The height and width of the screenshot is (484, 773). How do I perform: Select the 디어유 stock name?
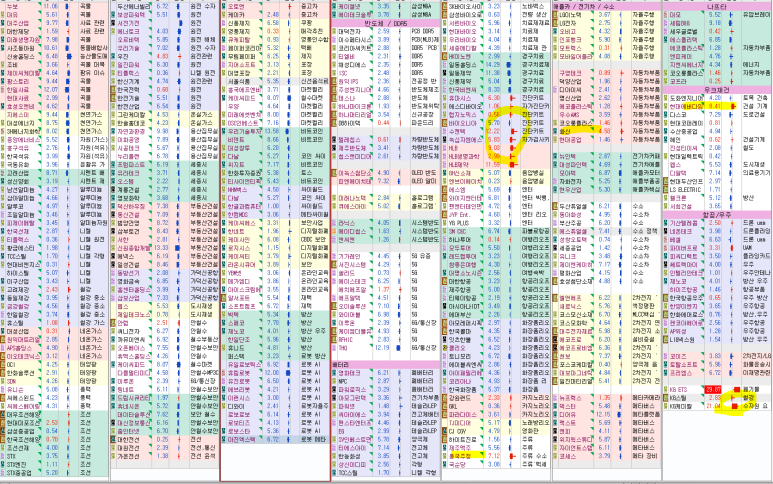tap(568, 415)
